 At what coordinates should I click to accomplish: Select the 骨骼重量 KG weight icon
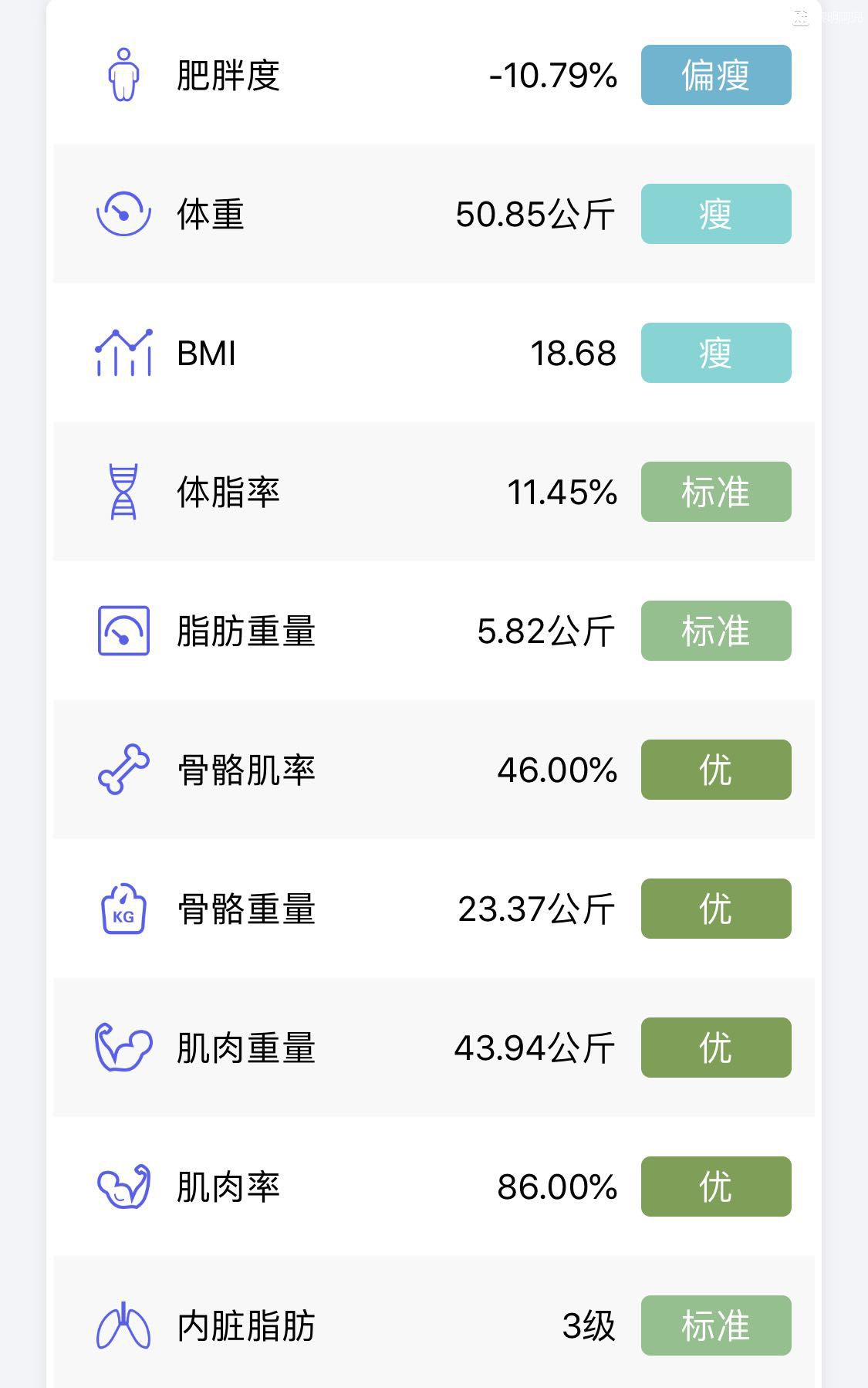click(x=123, y=909)
